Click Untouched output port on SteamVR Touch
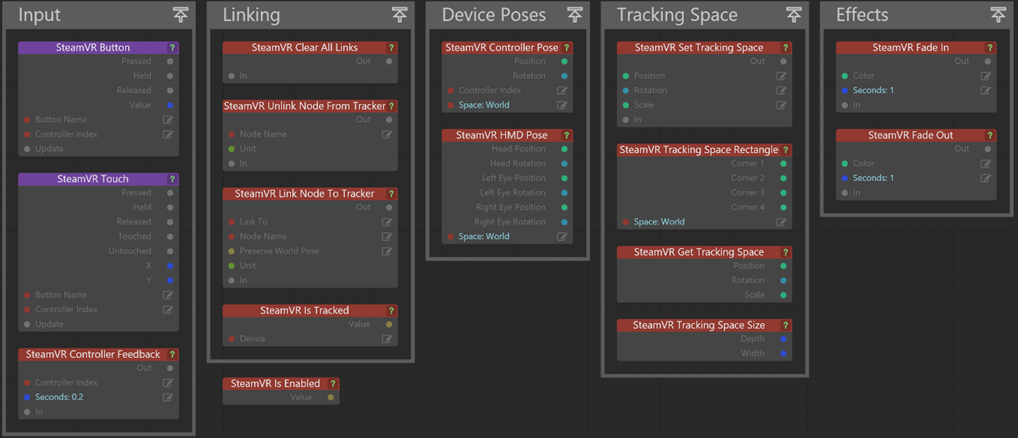The width and height of the screenshot is (1018, 438). [x=170, y=251]
